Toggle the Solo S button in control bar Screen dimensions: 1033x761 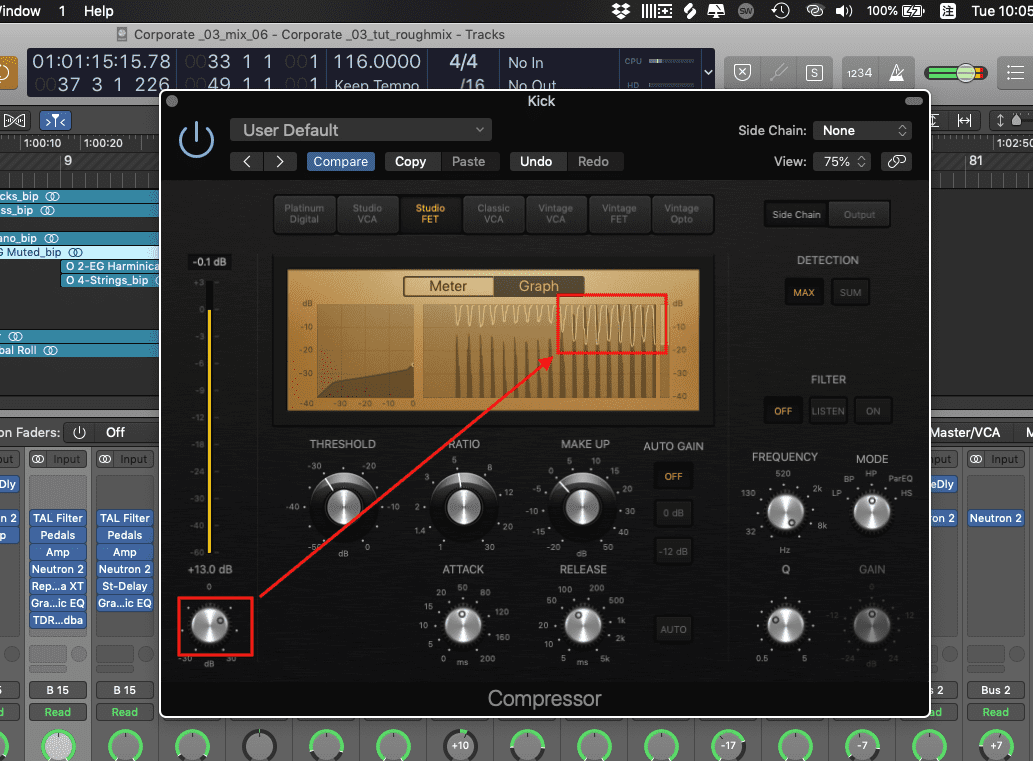click(814, 72)
